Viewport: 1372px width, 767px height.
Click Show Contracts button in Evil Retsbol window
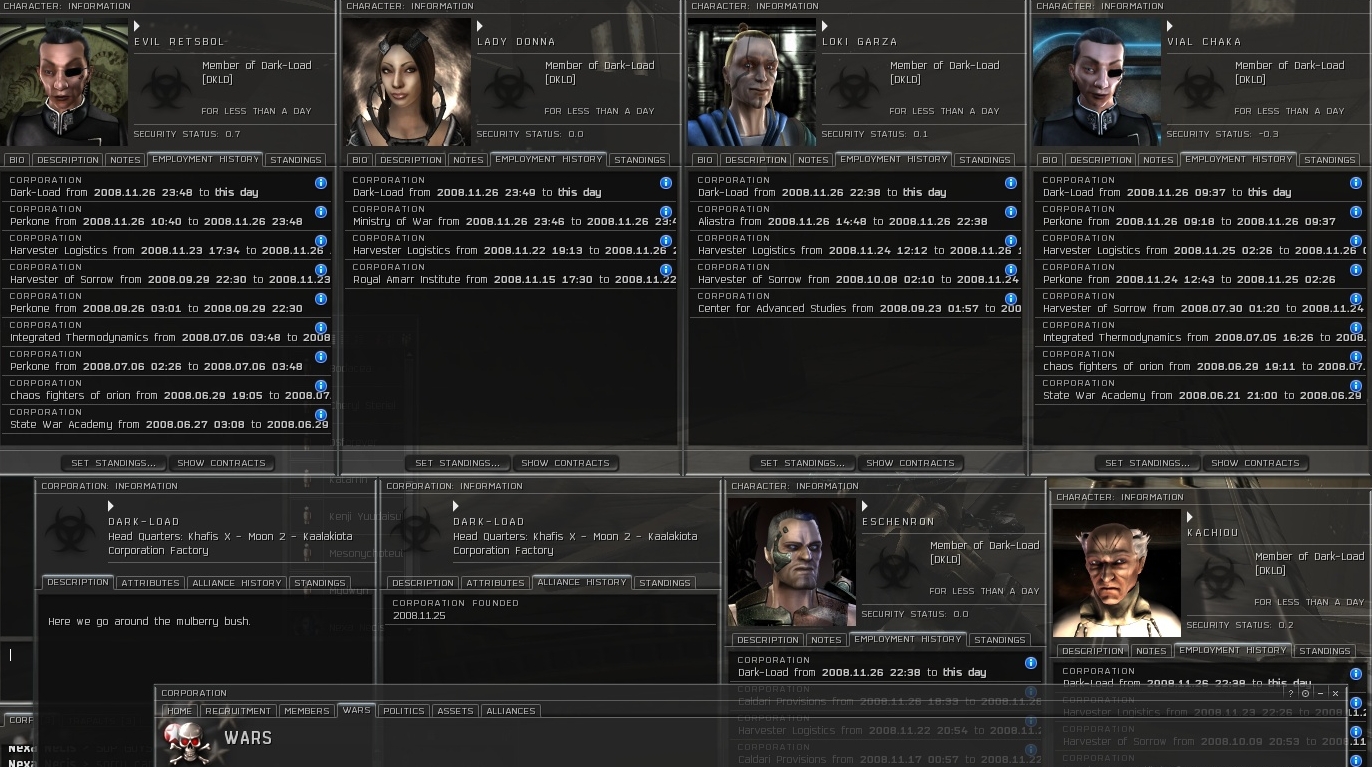221,463
